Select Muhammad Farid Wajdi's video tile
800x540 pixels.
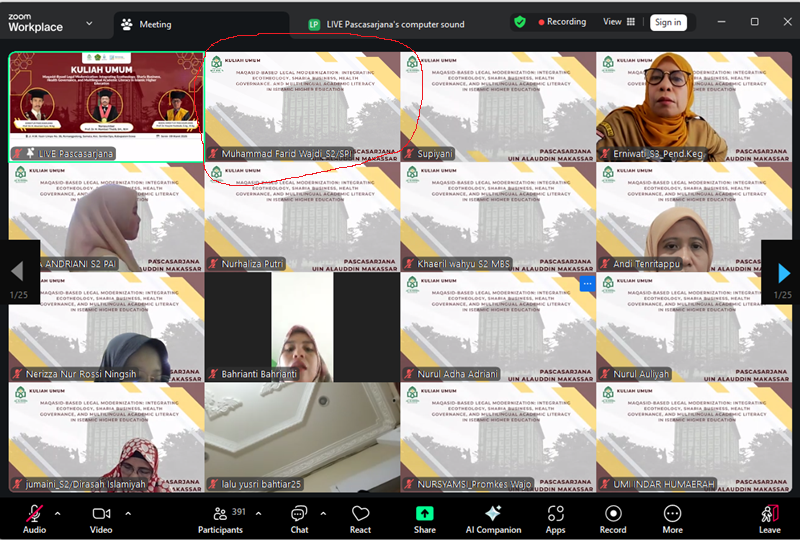[302, 106]
